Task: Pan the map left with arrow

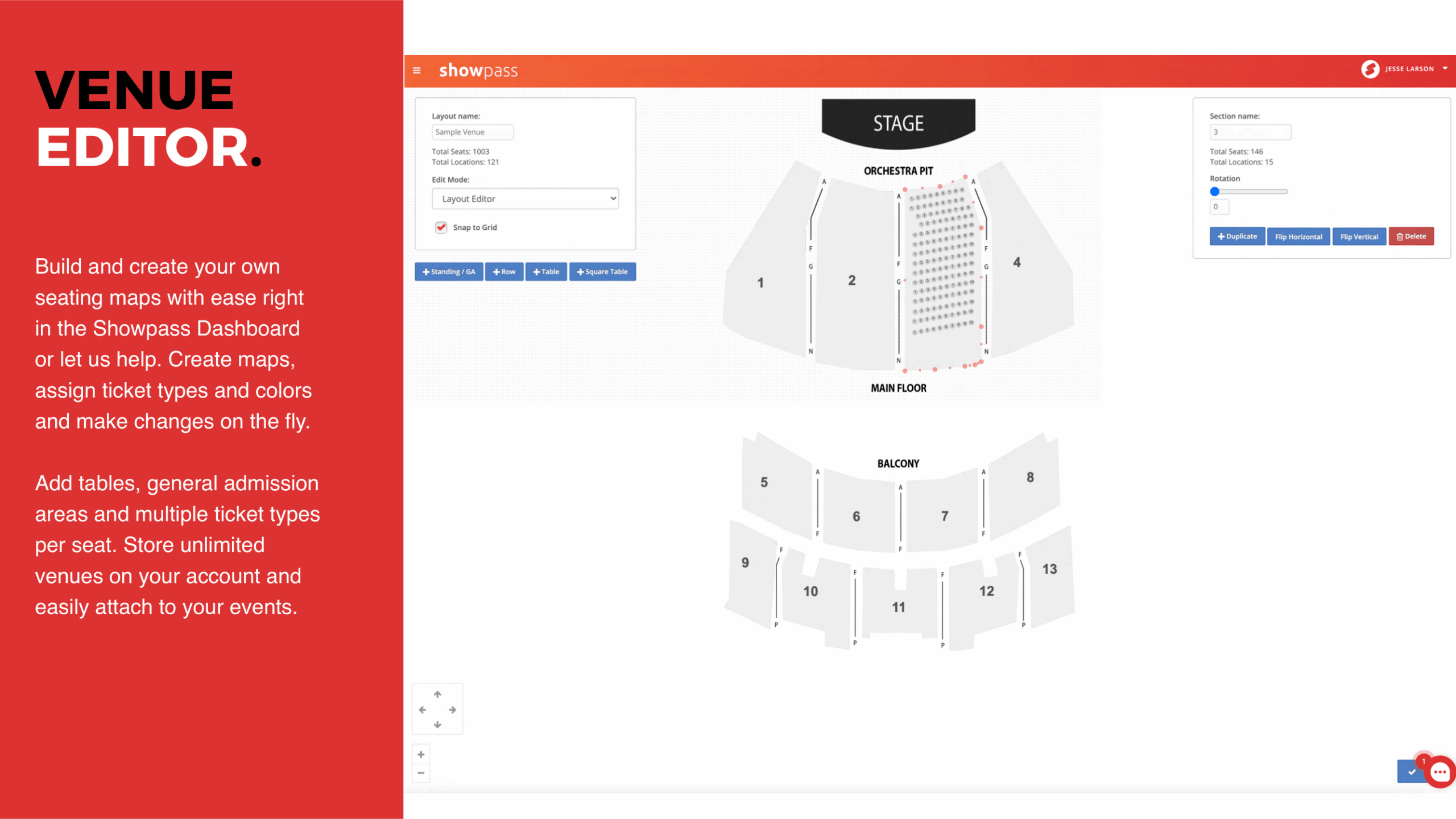Action: [423, 710]
